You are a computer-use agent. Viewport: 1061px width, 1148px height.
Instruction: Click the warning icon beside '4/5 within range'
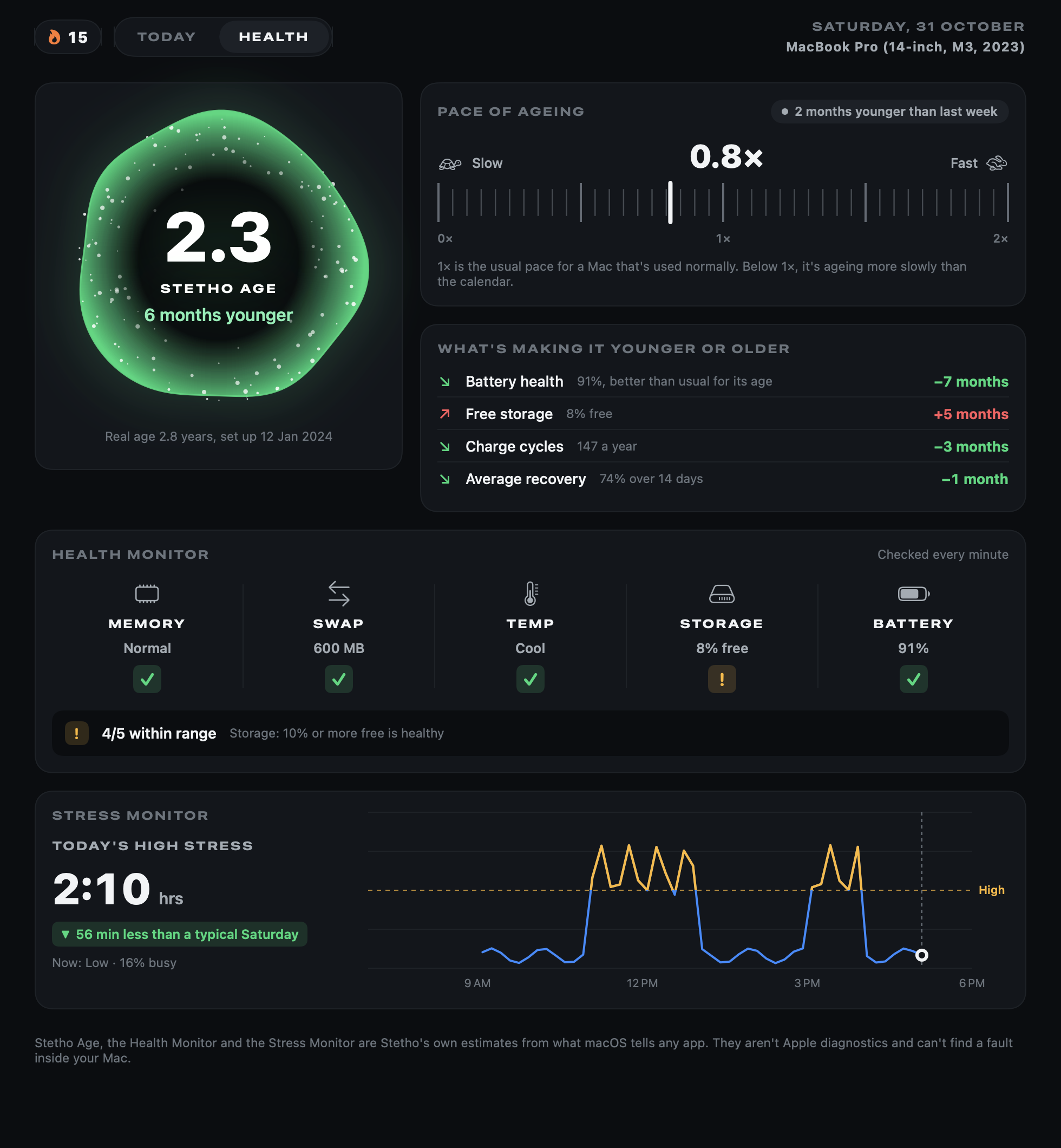click(77, 733)
